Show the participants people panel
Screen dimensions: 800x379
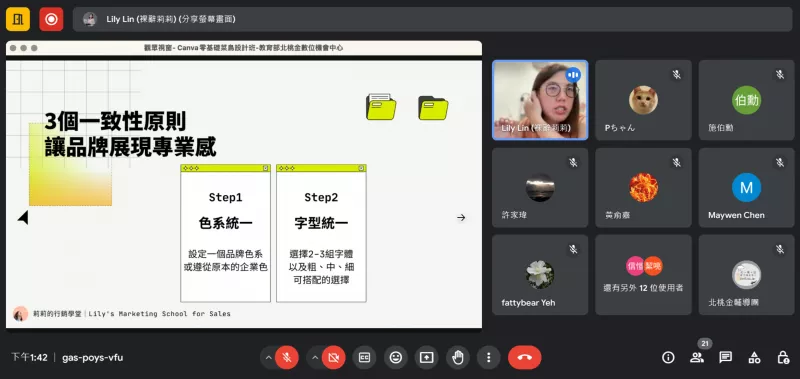pyautogui.click(x=696, y=358)
